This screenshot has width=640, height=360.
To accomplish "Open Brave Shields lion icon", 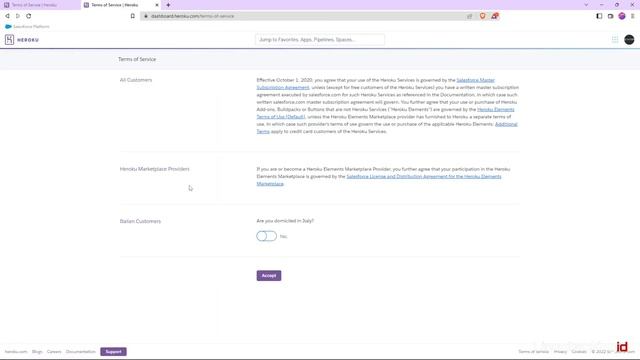I will coord(482,16).
